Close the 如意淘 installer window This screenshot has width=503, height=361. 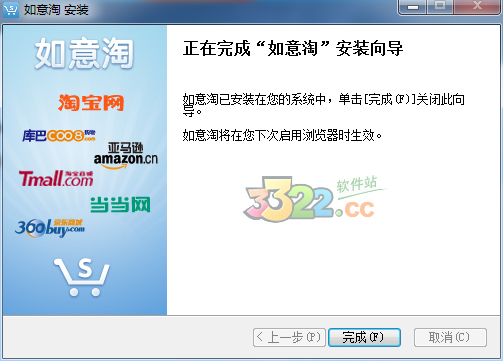[x=477, y=7]
